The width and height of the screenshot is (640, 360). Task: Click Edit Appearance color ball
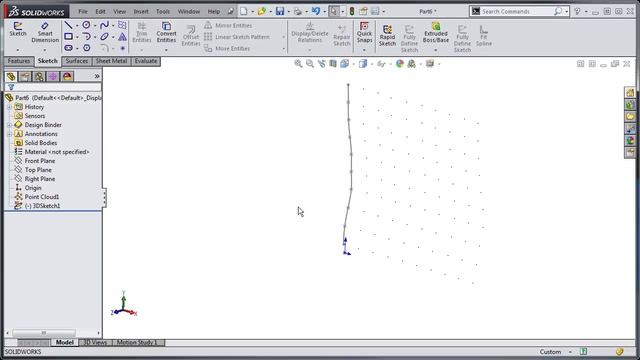[x=400, y=64]
